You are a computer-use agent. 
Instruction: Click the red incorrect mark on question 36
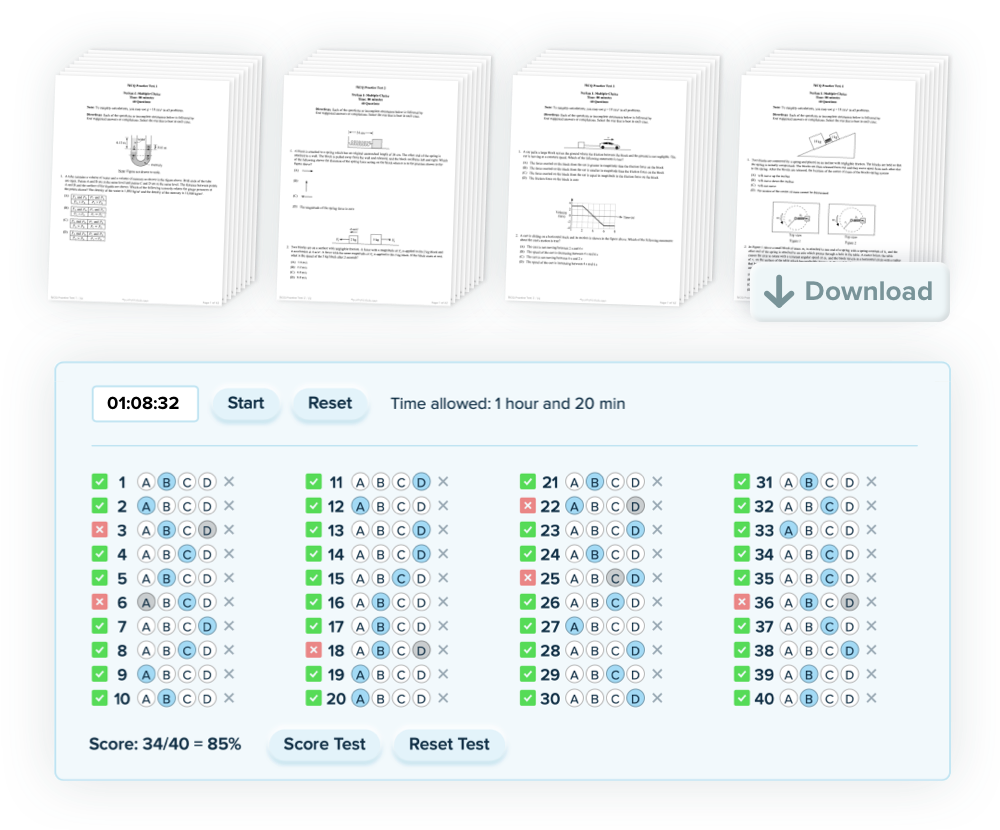742,602
